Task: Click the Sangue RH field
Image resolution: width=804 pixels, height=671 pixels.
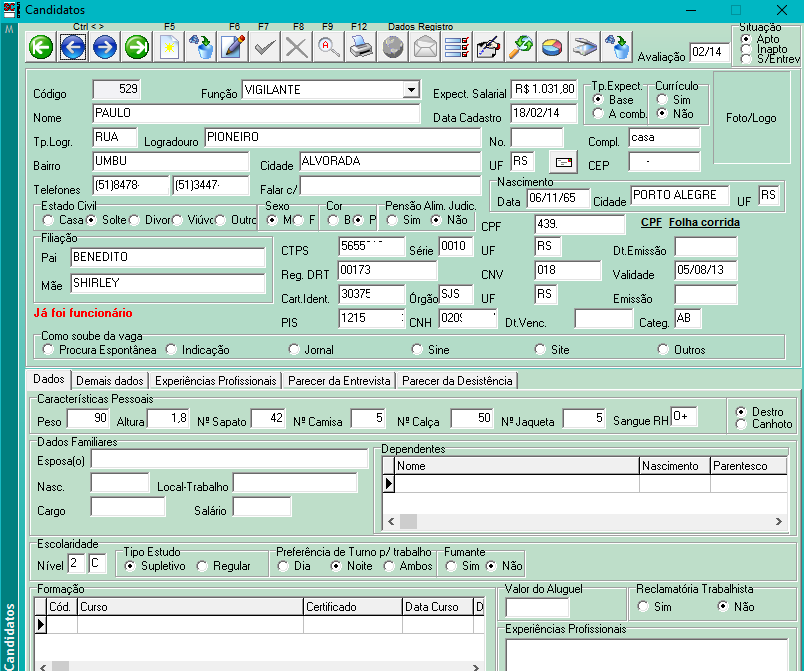Action: tap(684, 417)
